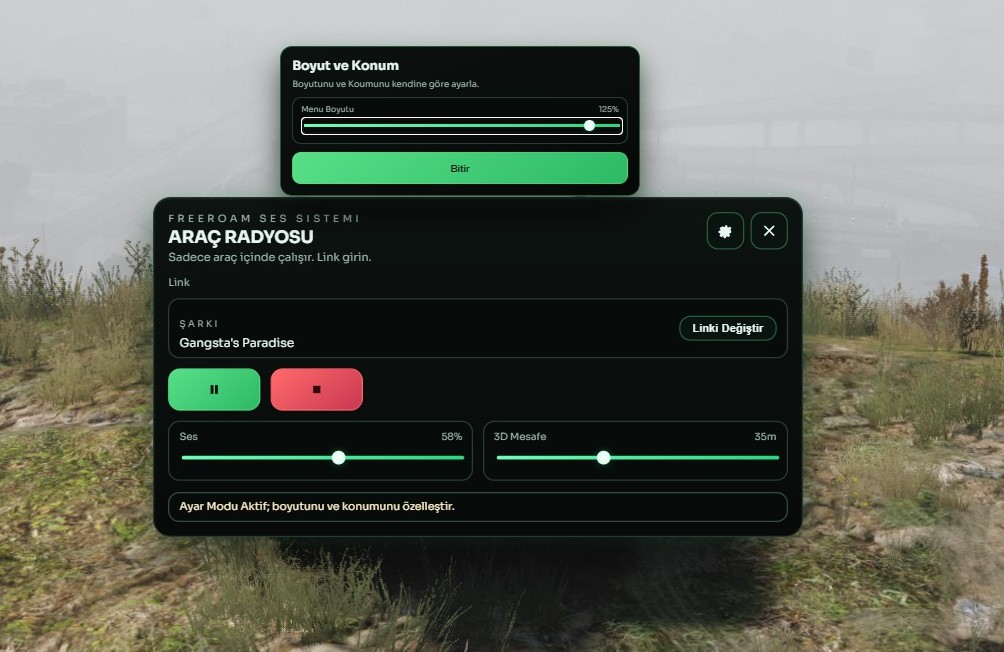1004x652 pixels.
Task: Click the Menu Boyutu label
Action: [x=327, y=109]
